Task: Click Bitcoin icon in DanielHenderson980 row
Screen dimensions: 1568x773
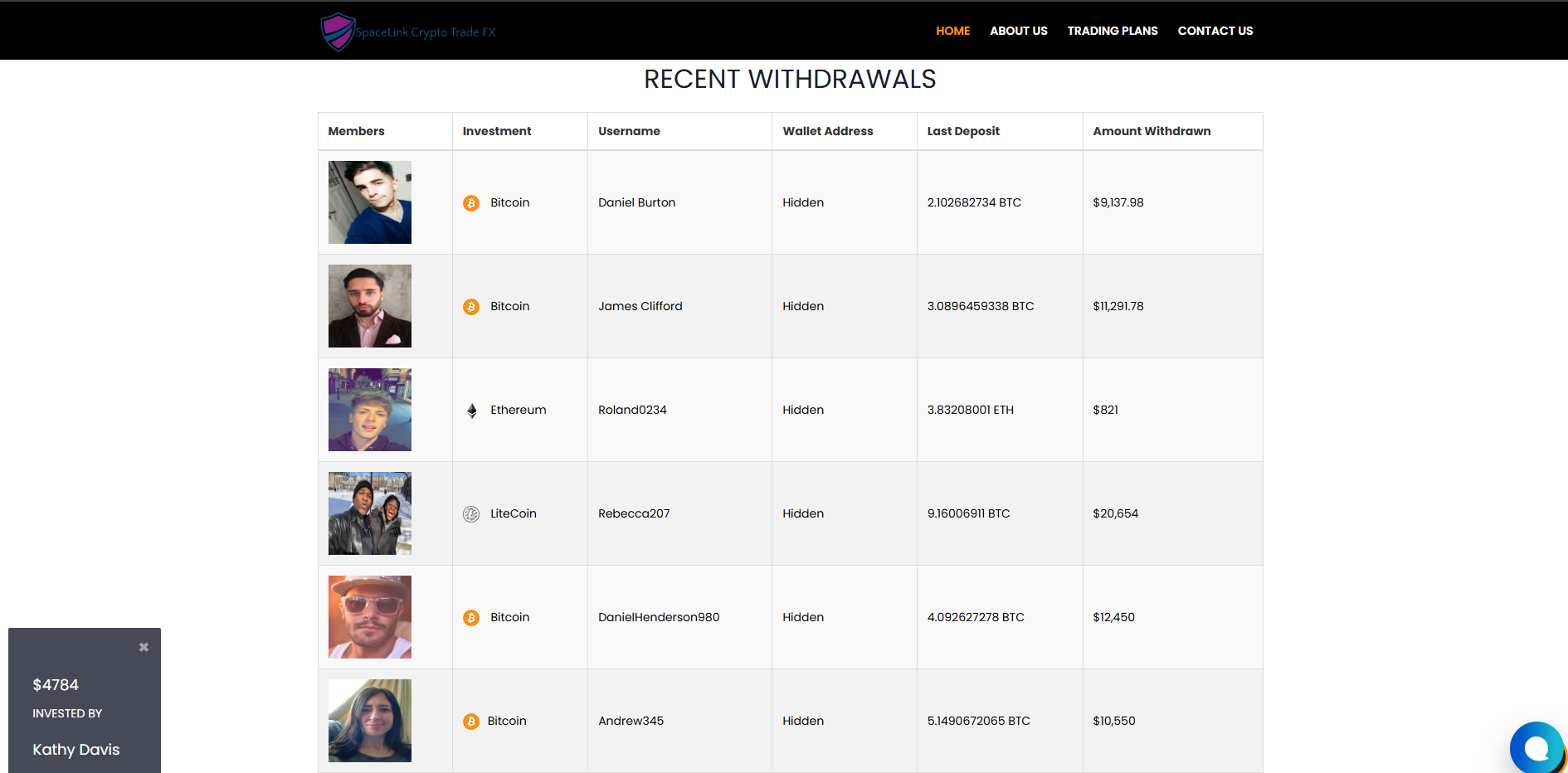Action: point(471,618)
